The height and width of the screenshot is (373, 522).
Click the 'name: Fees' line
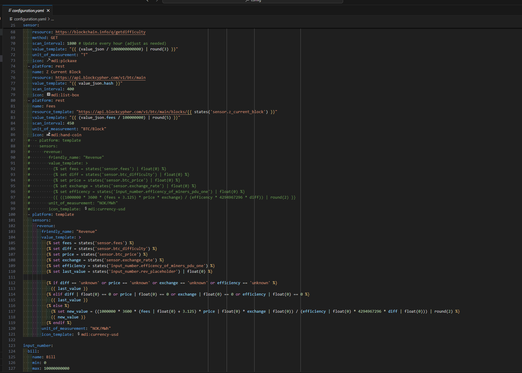[44, 106]
